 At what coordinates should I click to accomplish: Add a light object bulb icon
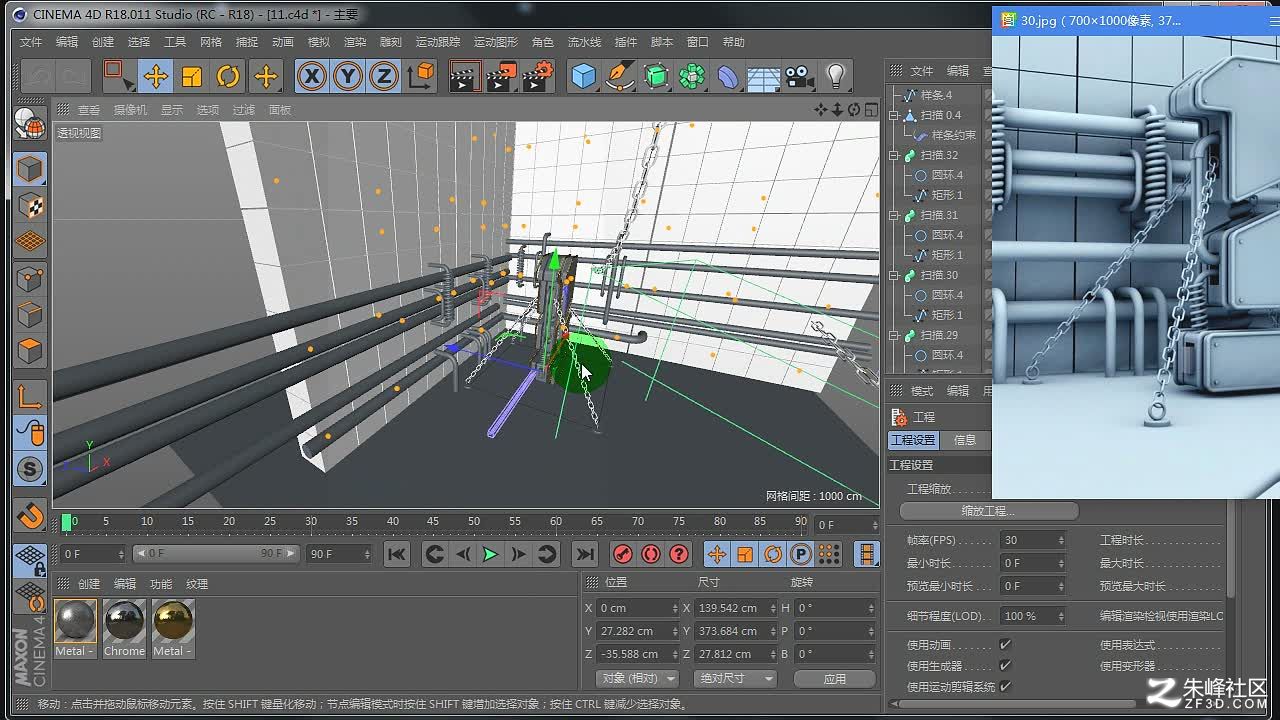click(836, 76)
